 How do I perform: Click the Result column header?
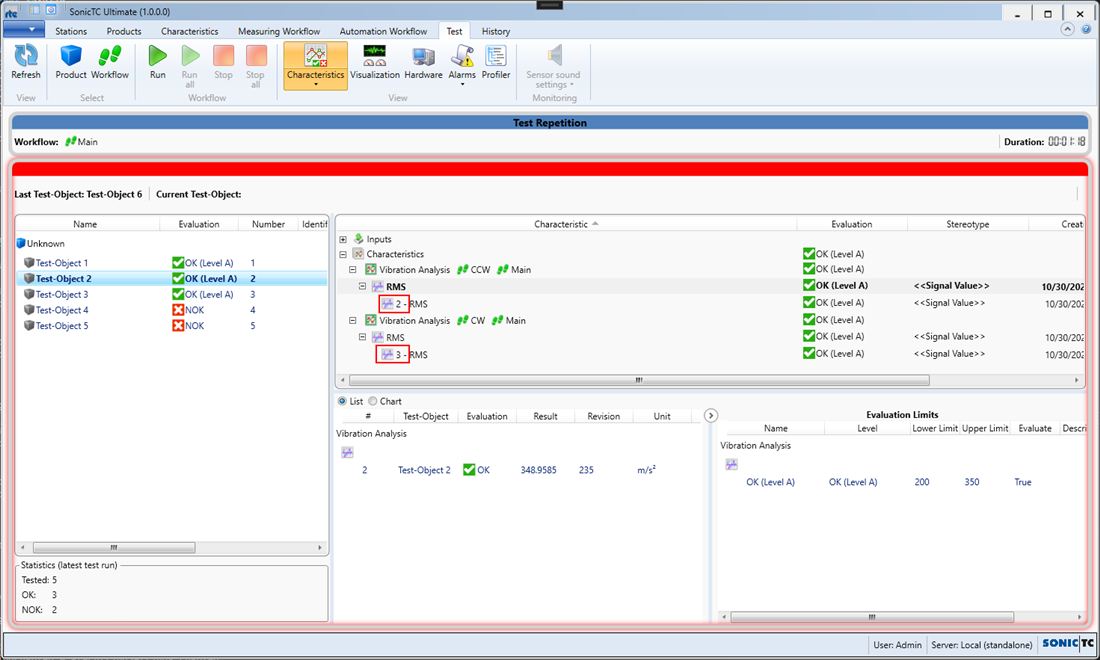point(545,416)
